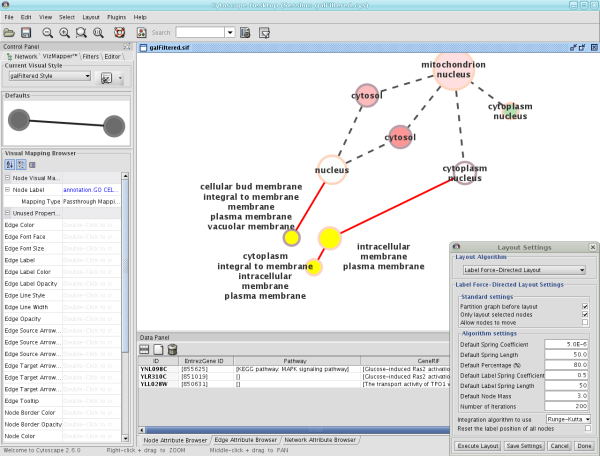The width and height of the screenshot is (600, 456).
Task: Click the Open file folder icon
Action: 10,33
